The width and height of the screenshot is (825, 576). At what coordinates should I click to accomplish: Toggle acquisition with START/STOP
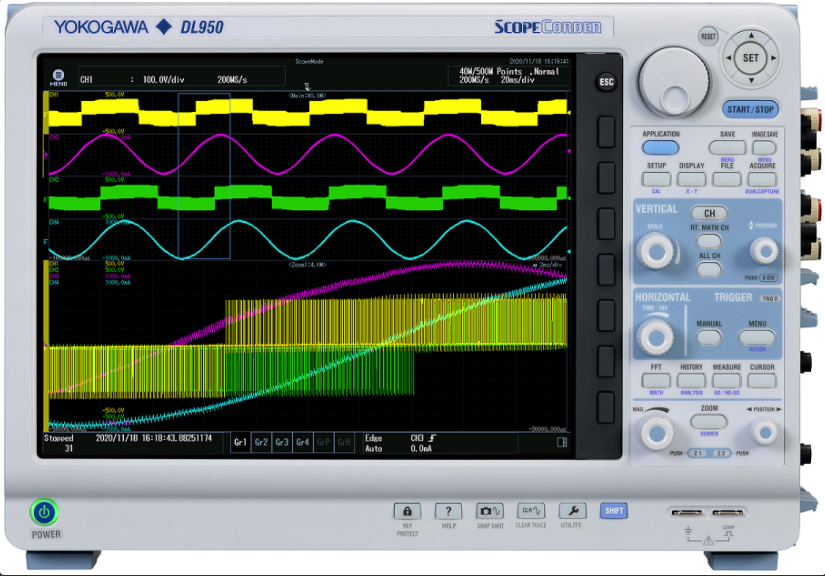(750, 109)
